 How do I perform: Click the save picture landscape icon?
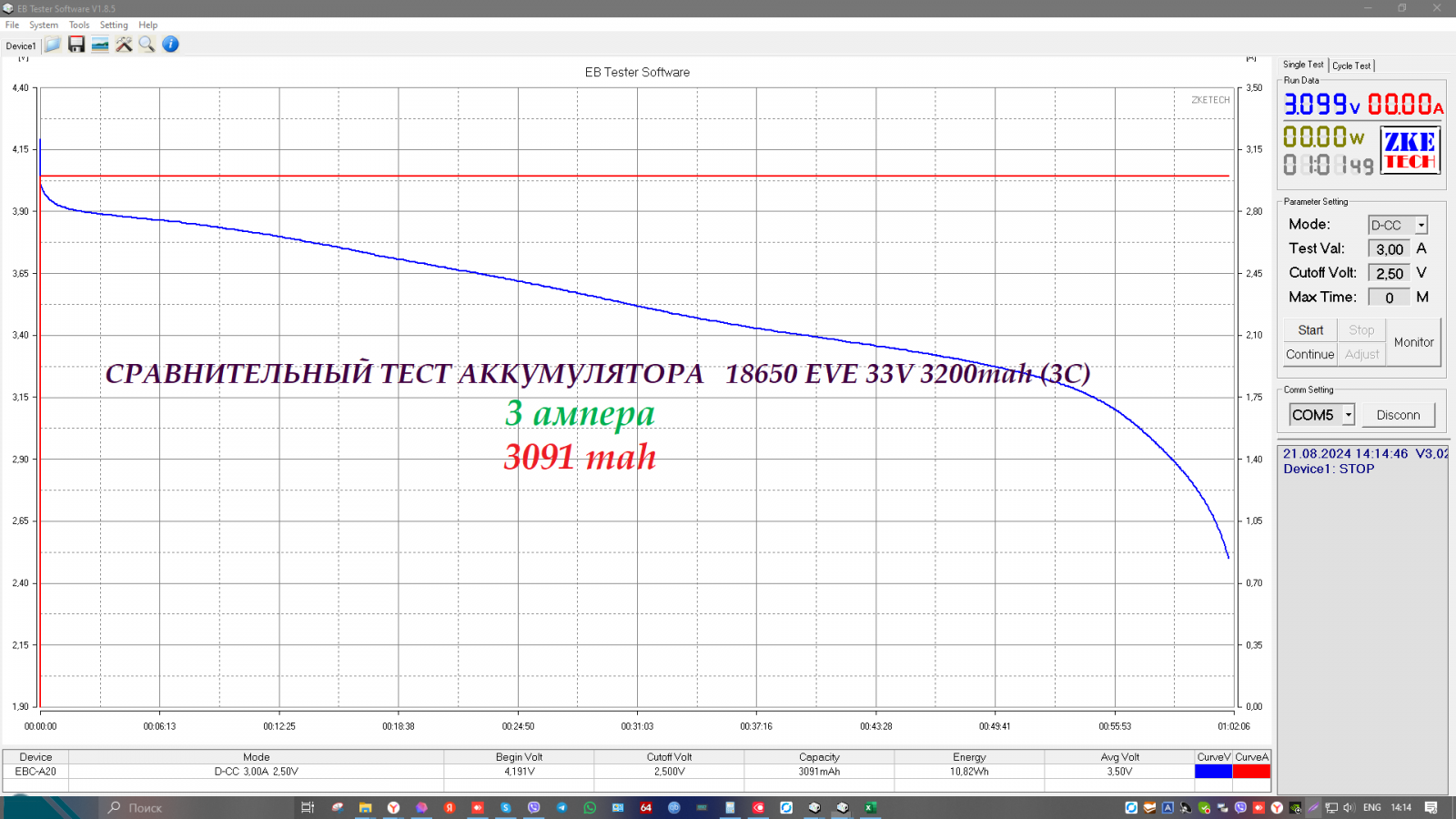click(100, 45)
